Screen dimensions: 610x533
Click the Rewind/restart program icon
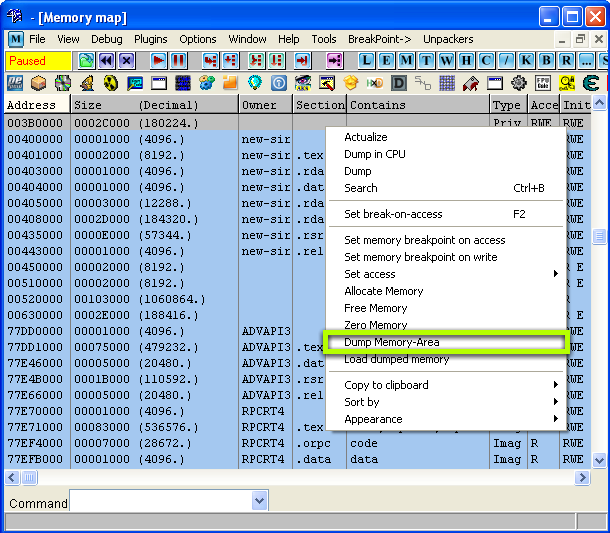(x=106, y=61)
